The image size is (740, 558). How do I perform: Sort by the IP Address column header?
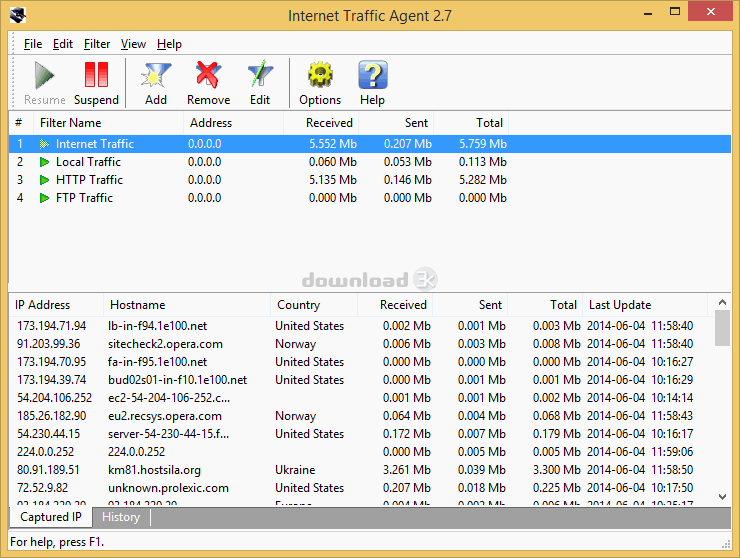click(x=56, y=305)
